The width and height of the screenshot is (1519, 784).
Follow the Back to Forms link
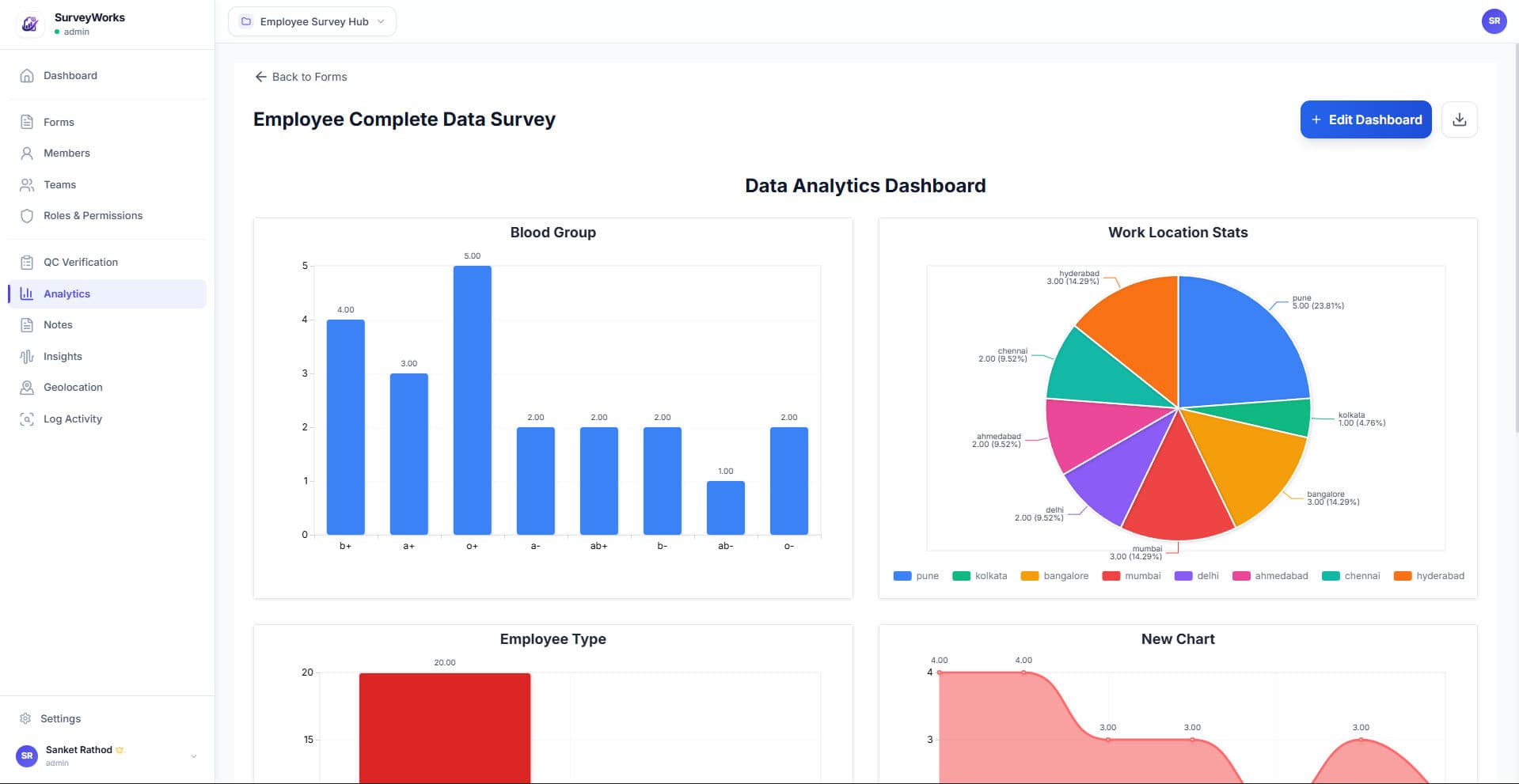[x=301, y=77]
